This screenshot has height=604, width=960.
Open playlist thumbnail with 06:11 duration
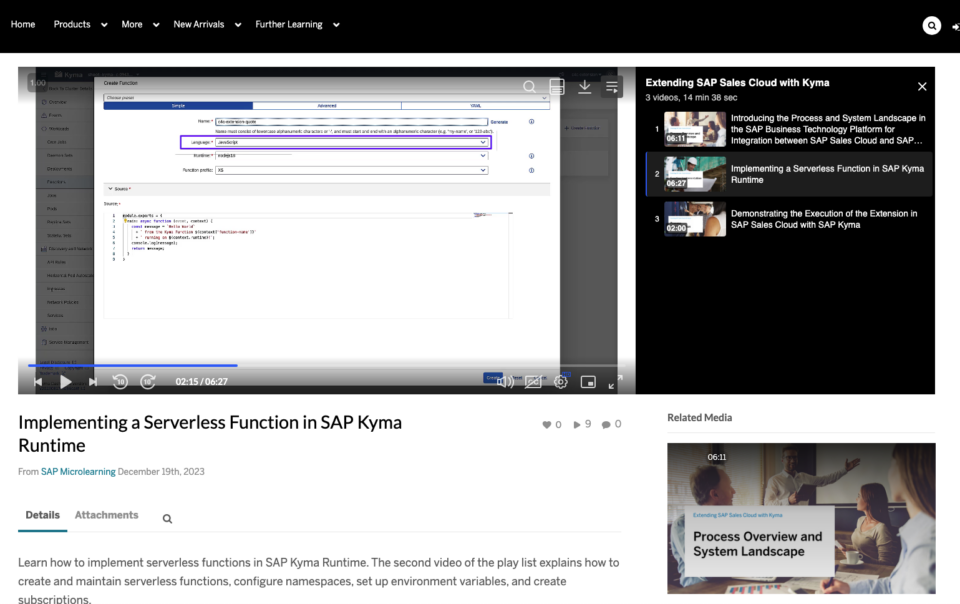(x=695, y=129)
